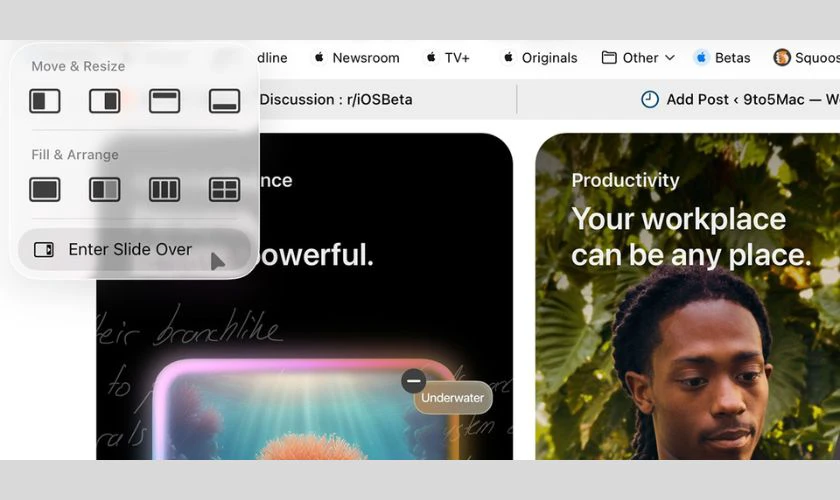The width and height of the screenshot is (840, 500).
Task: Open the Betas bookmark
Action: [x=722, y=58]
